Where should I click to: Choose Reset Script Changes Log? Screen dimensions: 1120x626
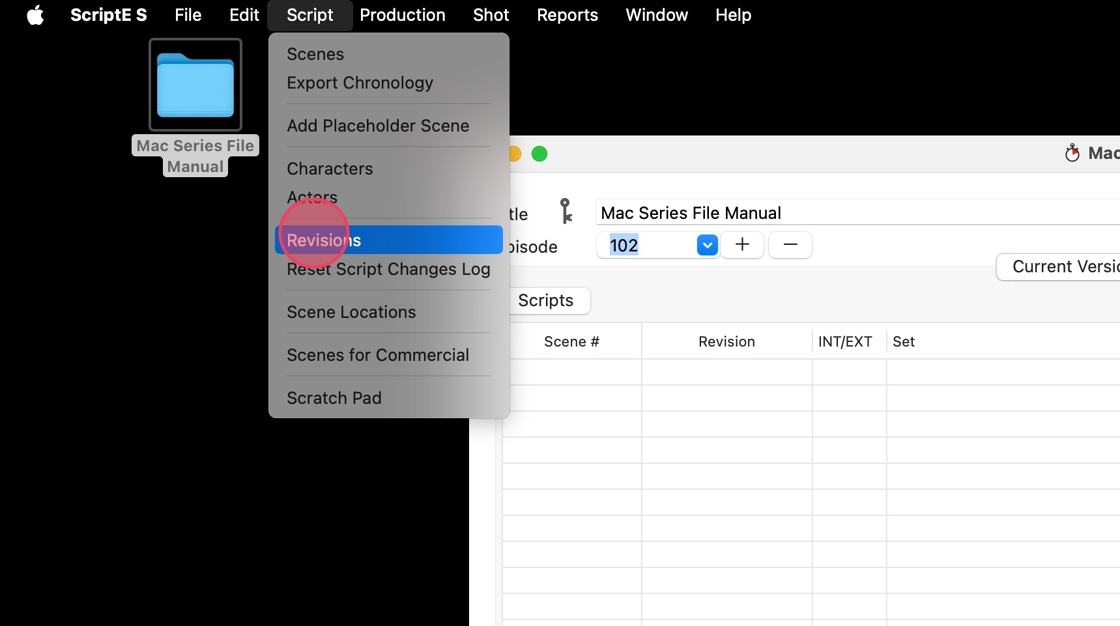[389, 269]
